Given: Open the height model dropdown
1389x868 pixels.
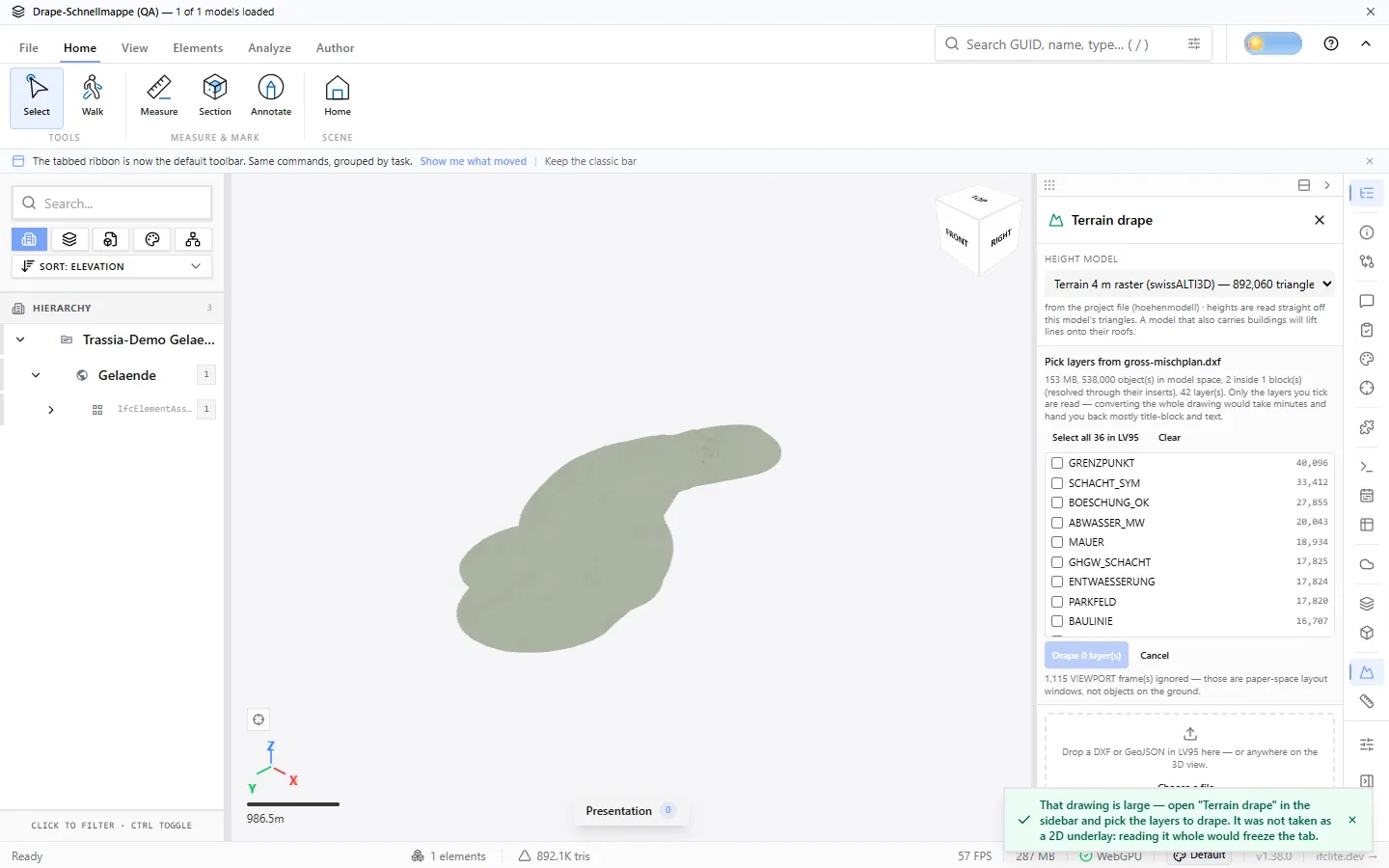Looking at the screenshot, I should point(1190,285).
